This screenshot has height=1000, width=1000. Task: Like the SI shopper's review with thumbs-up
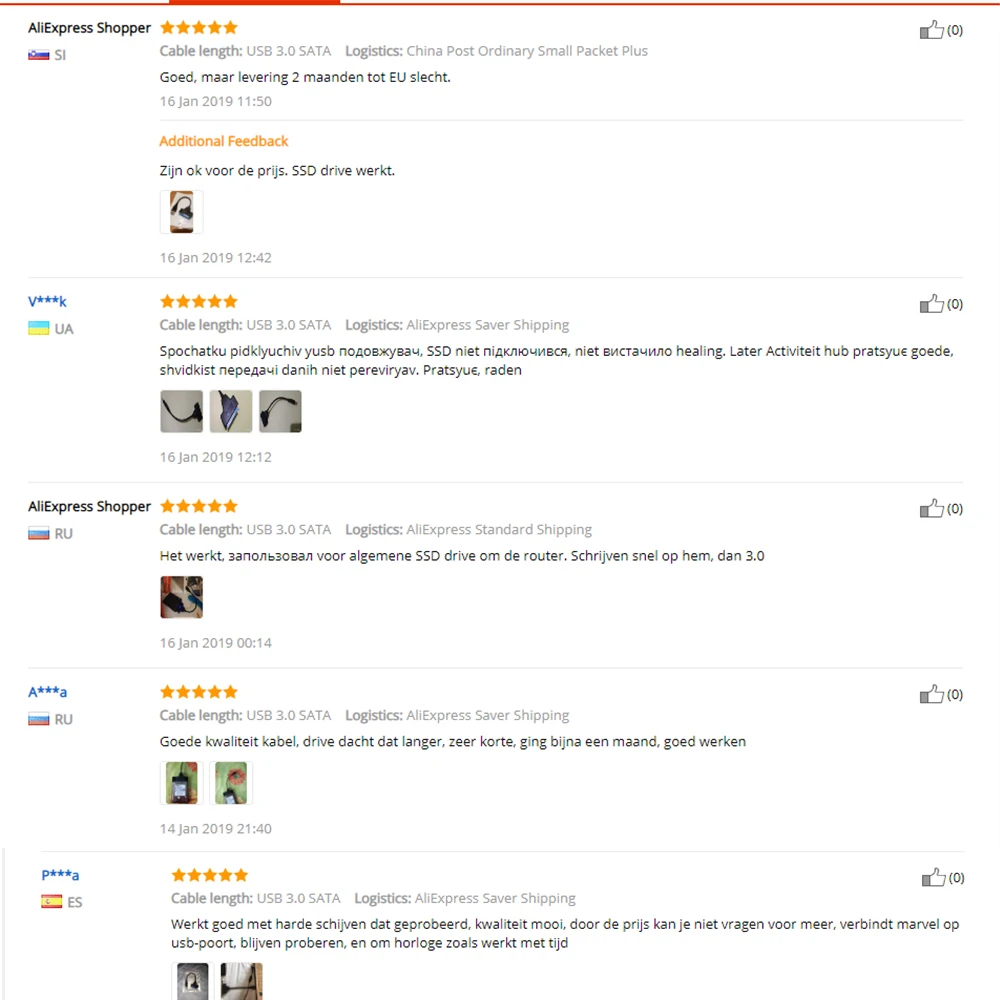(x=931, y=29)
